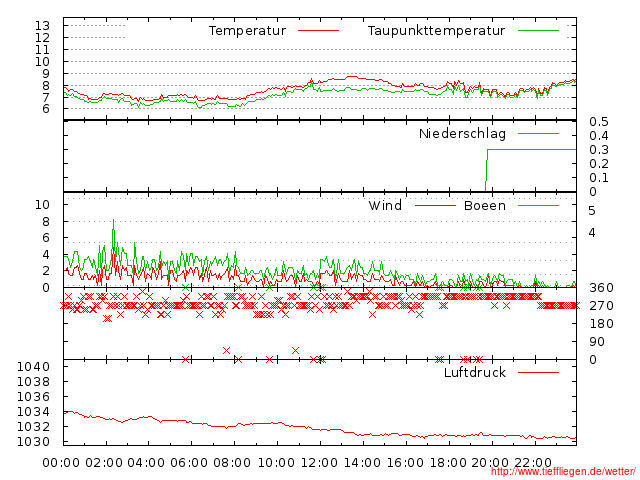Click the green Niederschlag legend line
This screenshot has height=480, width=640.
(538, 133)
